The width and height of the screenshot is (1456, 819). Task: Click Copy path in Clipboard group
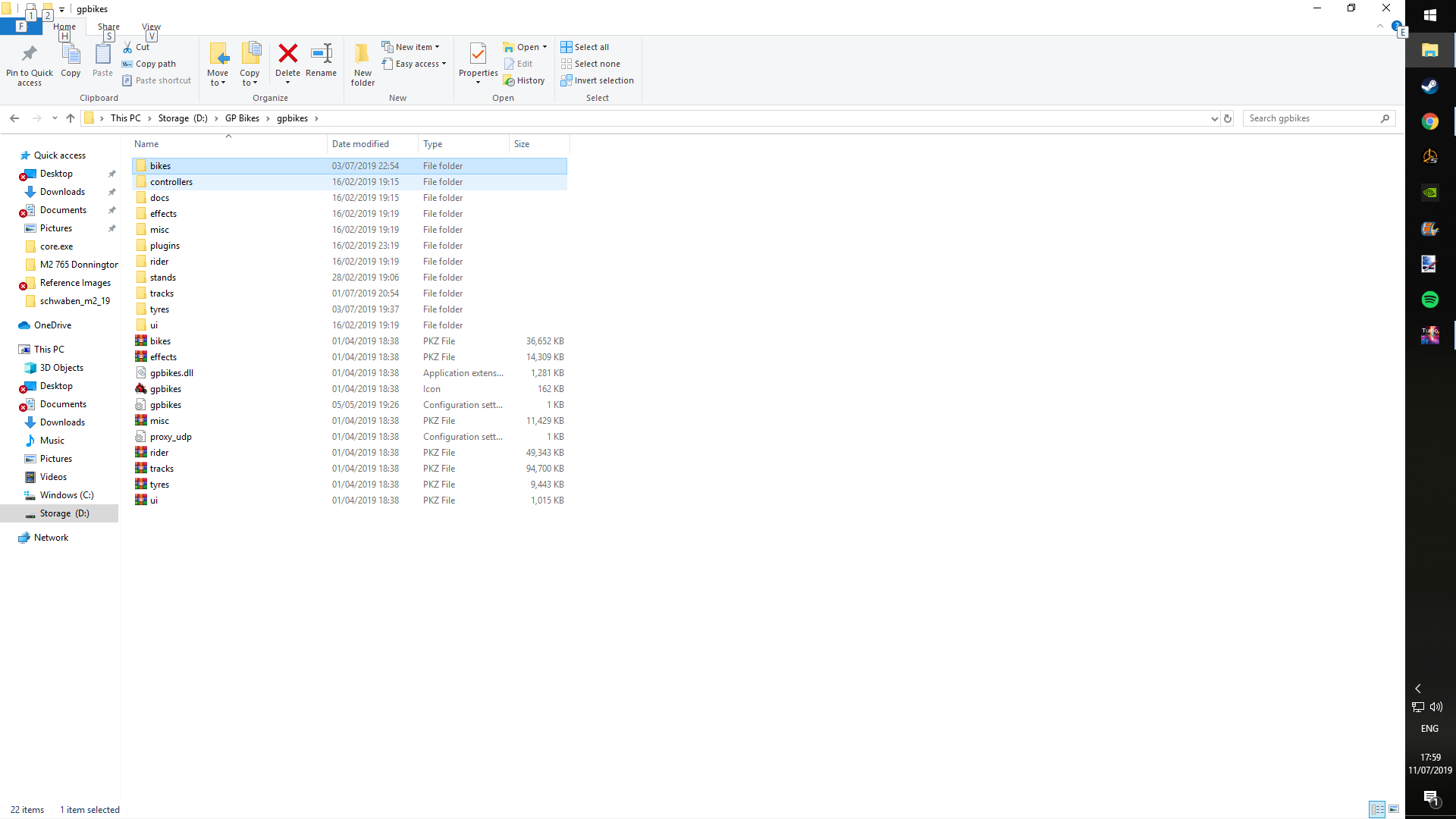149,64
